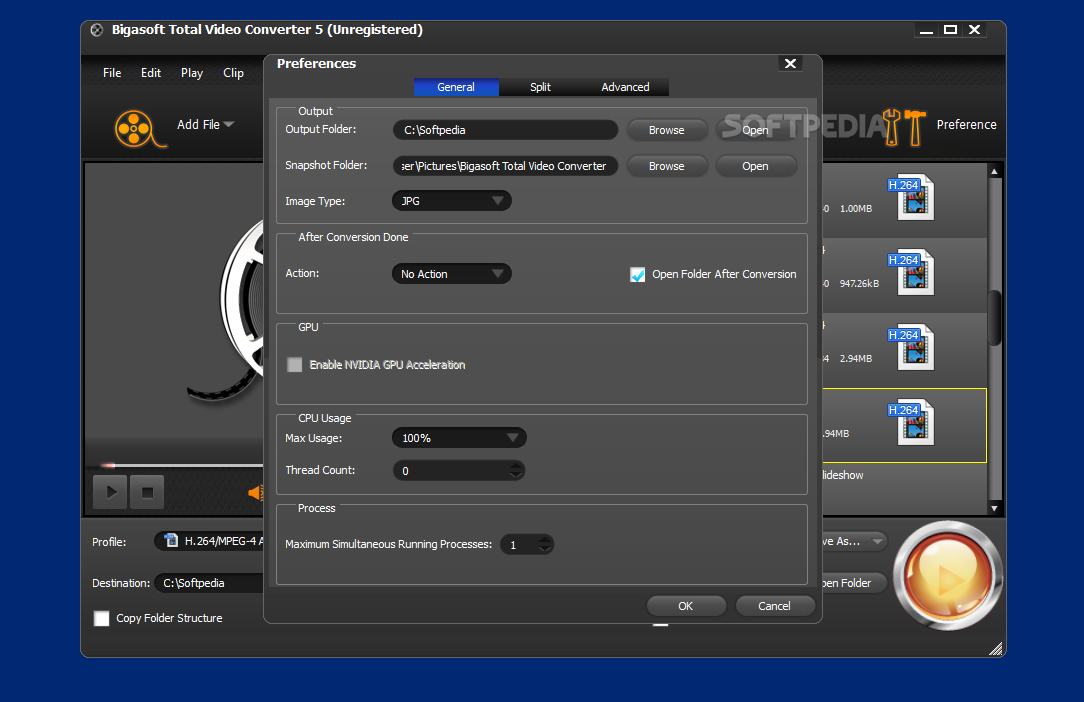1084x702 pixels.
Task: Click the Add File film reel icon
Action: coord(139,129)
